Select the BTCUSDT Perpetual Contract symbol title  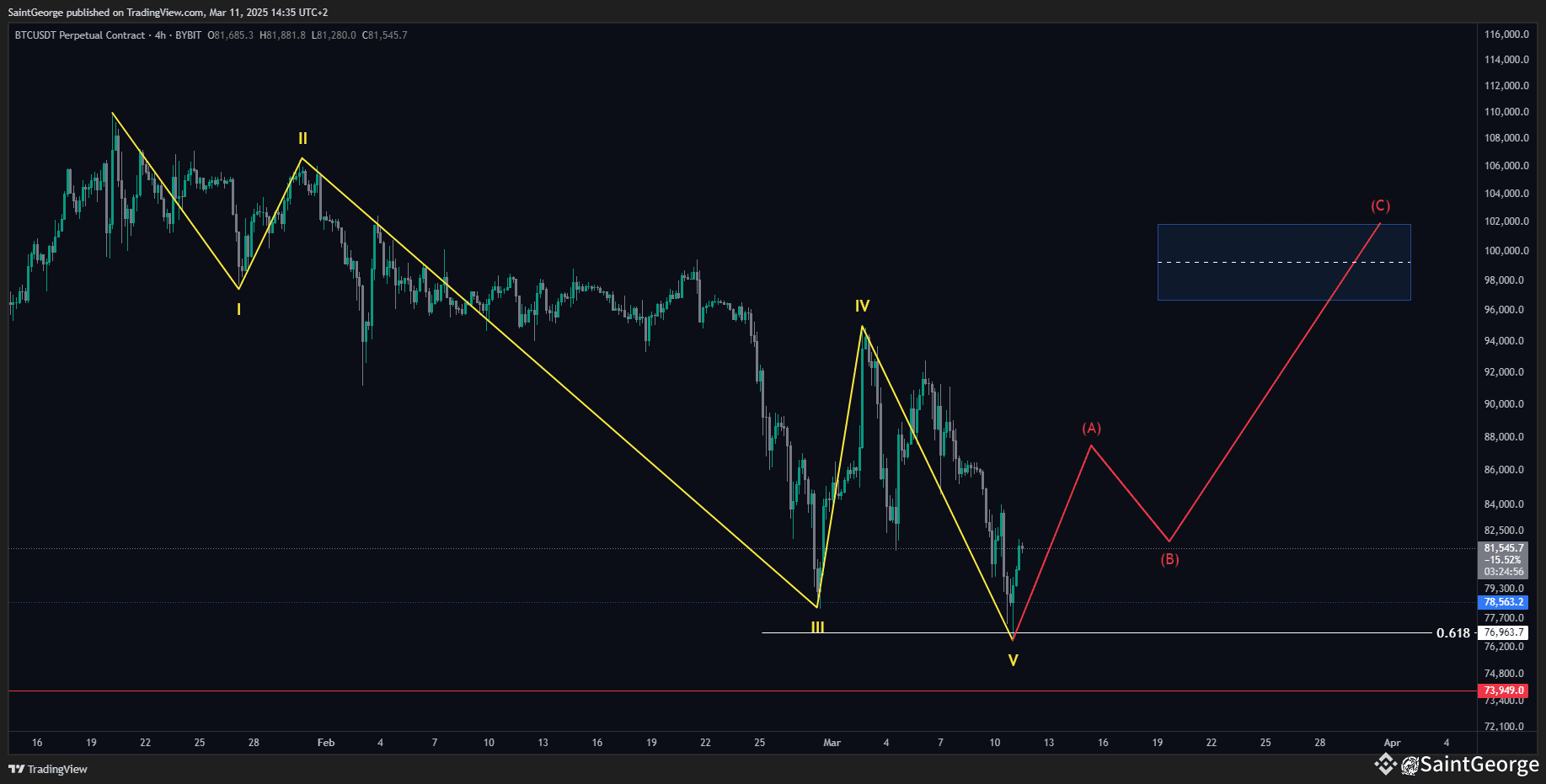pyautogui.click(x=80, y=35)
